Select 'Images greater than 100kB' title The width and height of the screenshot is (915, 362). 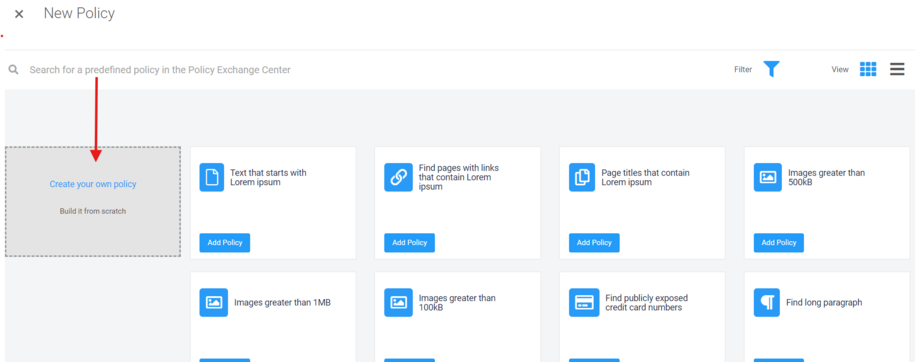click(x=457, y=302)
